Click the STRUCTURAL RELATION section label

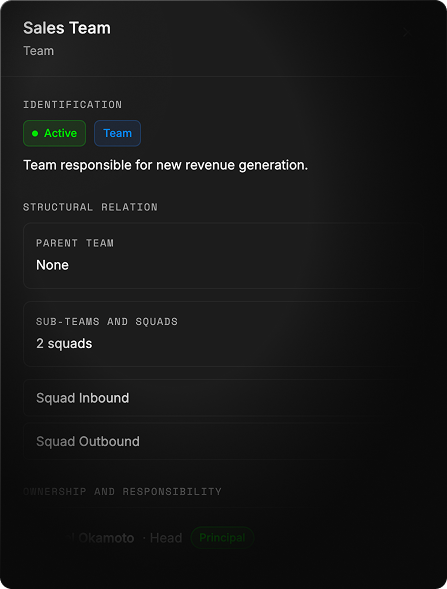click(x=91, y=207)
